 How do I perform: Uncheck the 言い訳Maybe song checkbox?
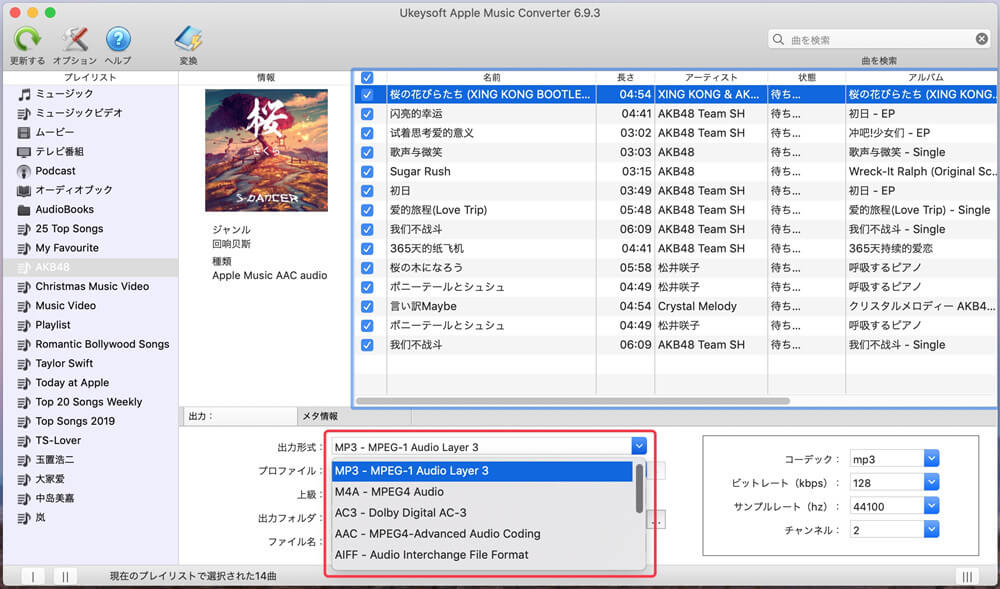(367, 306)
